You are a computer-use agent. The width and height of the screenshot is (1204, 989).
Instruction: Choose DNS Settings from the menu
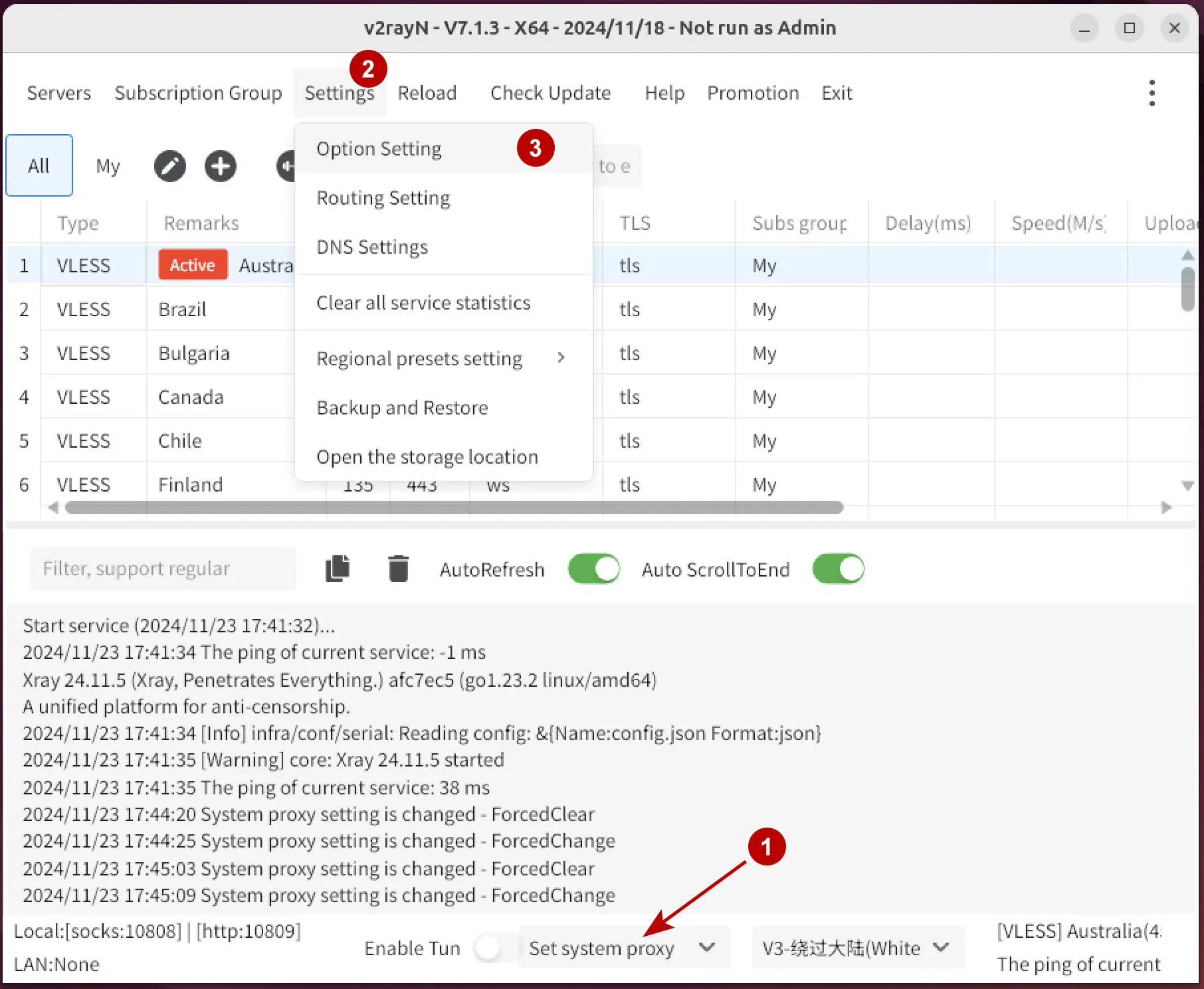point(443,247)
